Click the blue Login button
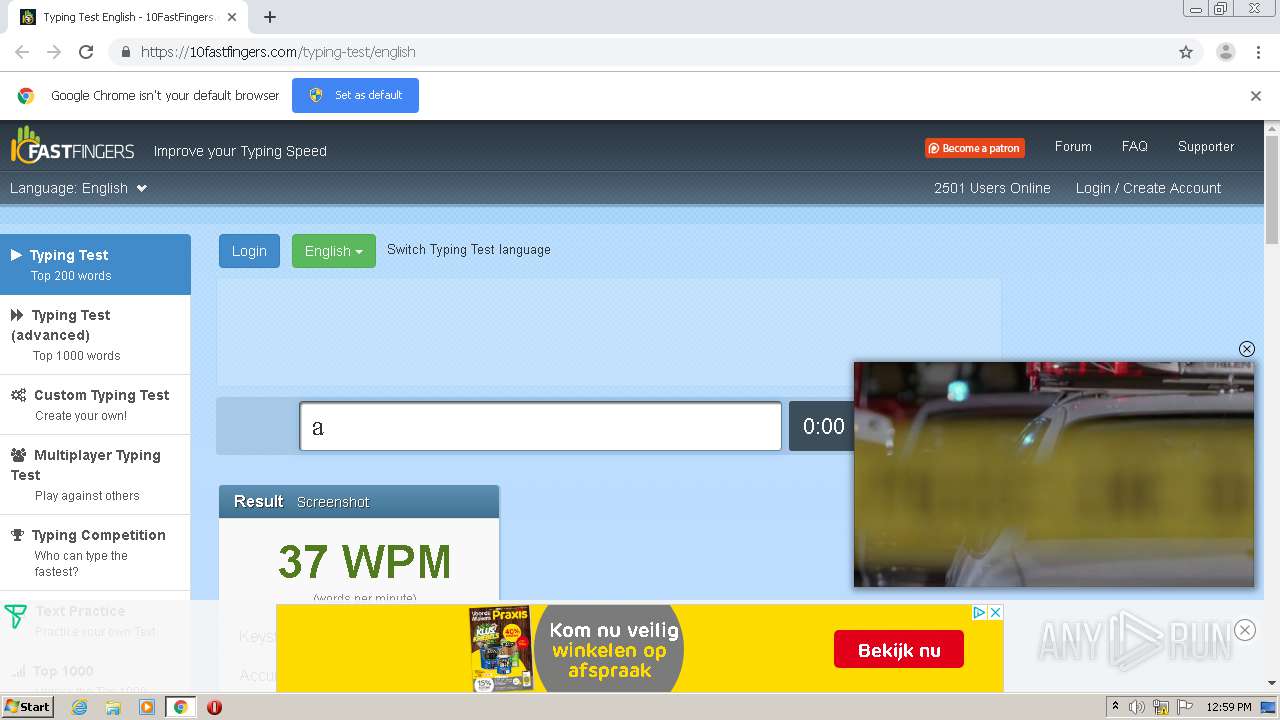The width and height of the screenshot is (1280, 720). [x=249, y=251]
